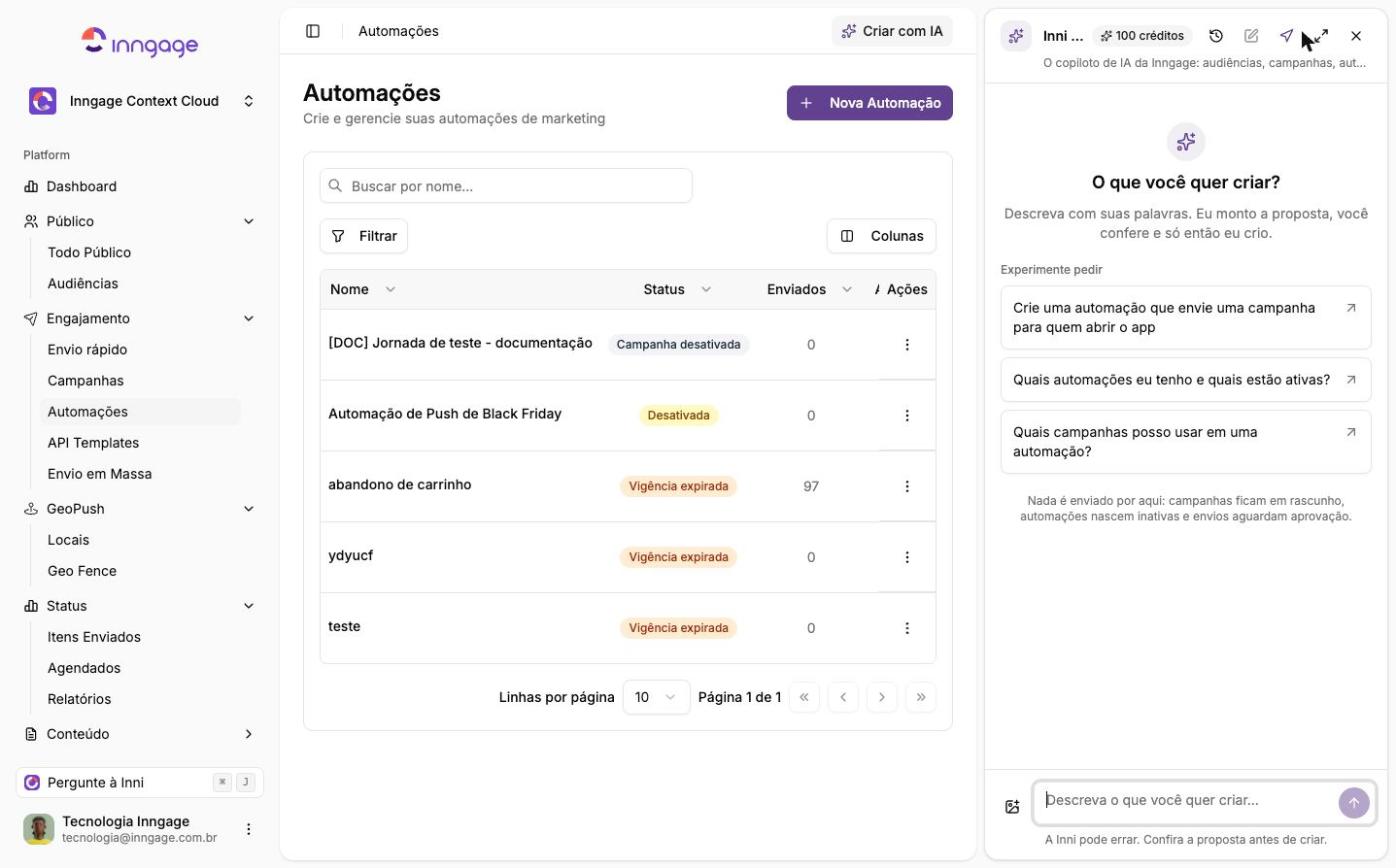Viewport: 1396px width, 868px height.
Task: Open actions for Automação de Push de Black Friday
Action: pos(907,415)
